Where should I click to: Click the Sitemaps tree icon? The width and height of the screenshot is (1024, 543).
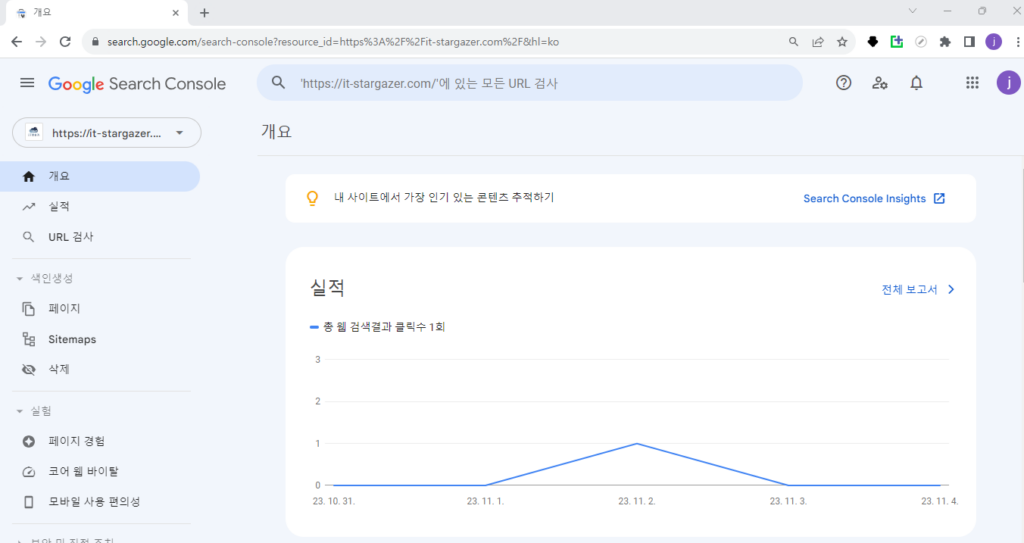coord(28,339)
